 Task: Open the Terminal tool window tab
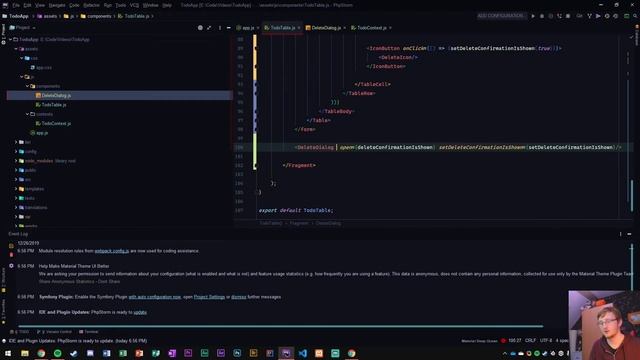click(88, 332)
